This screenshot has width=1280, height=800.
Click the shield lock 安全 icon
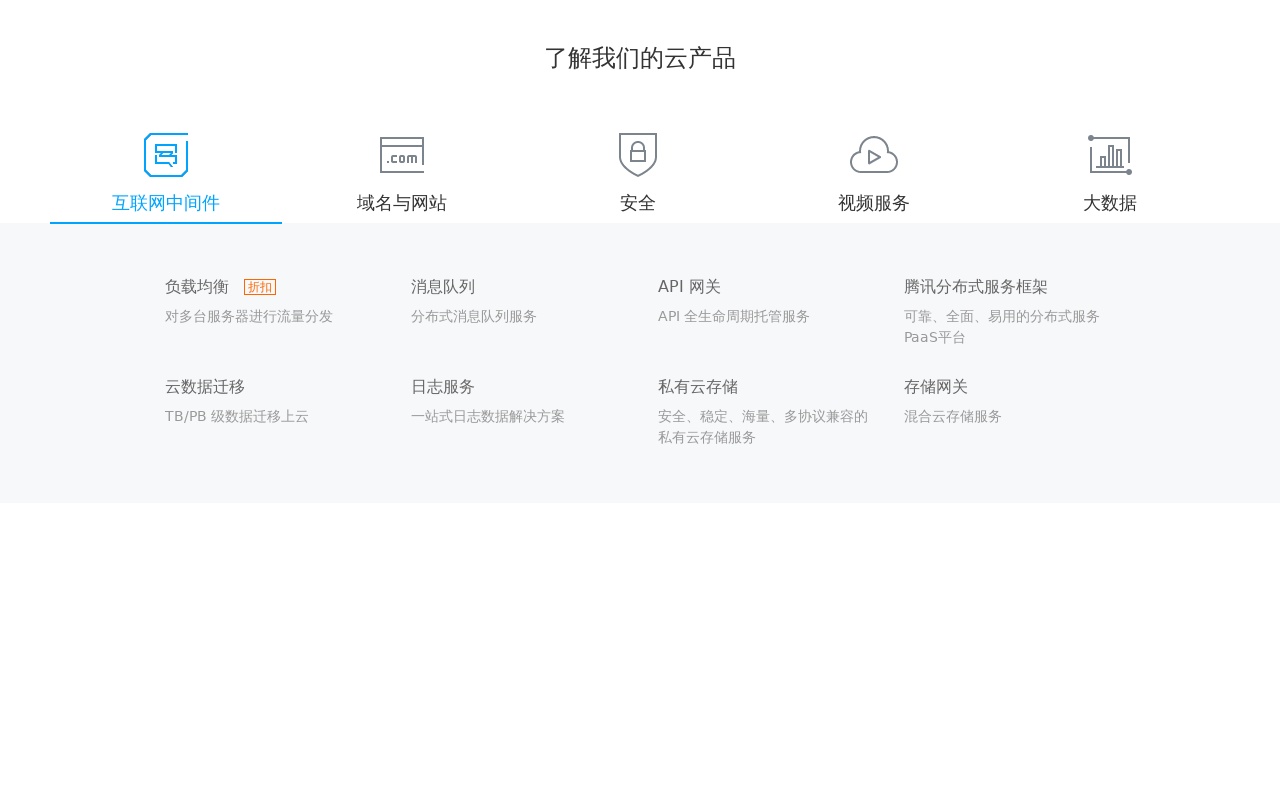(x=638, y=155)
